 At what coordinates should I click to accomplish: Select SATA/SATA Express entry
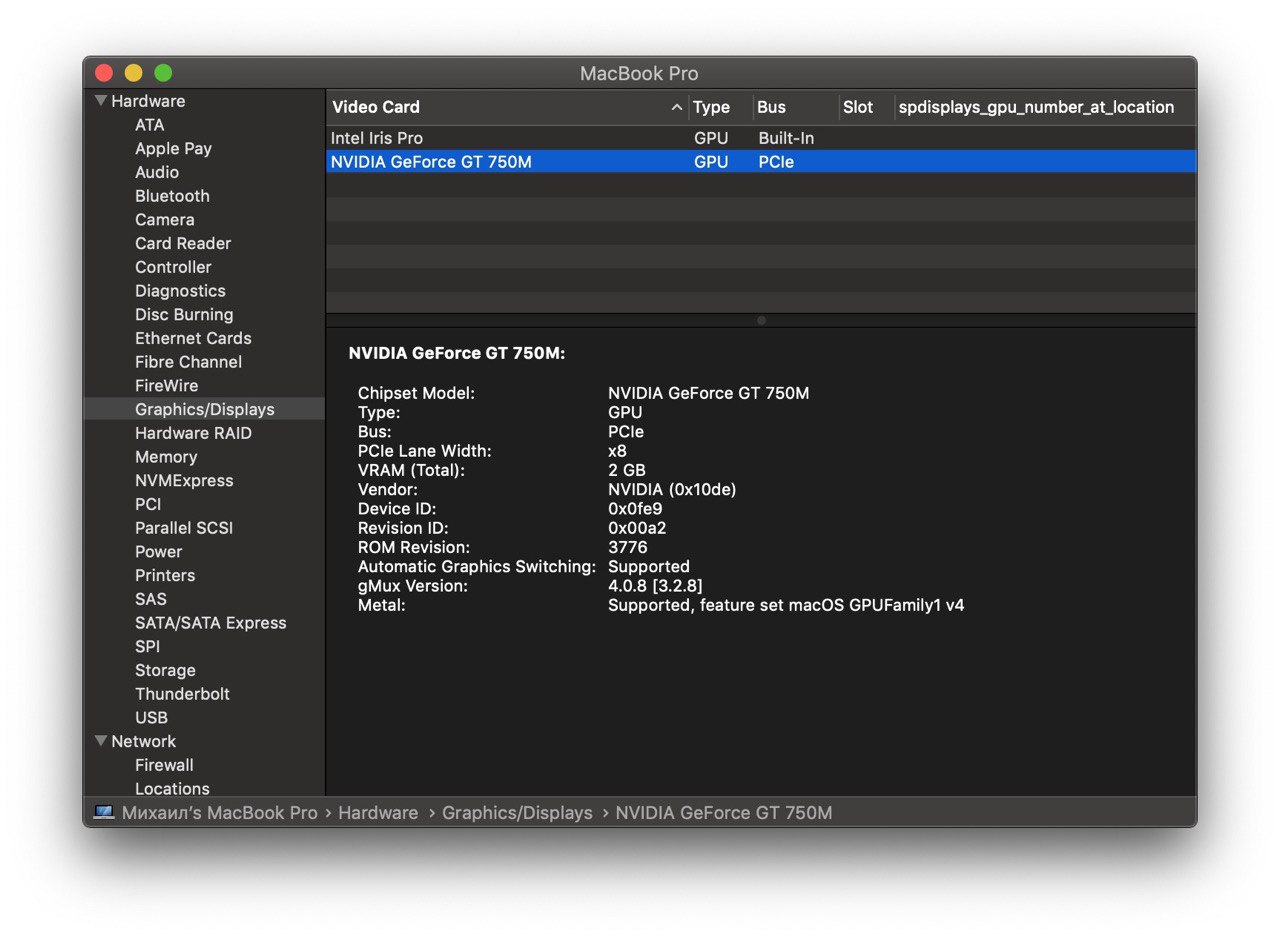click(211, 623)
